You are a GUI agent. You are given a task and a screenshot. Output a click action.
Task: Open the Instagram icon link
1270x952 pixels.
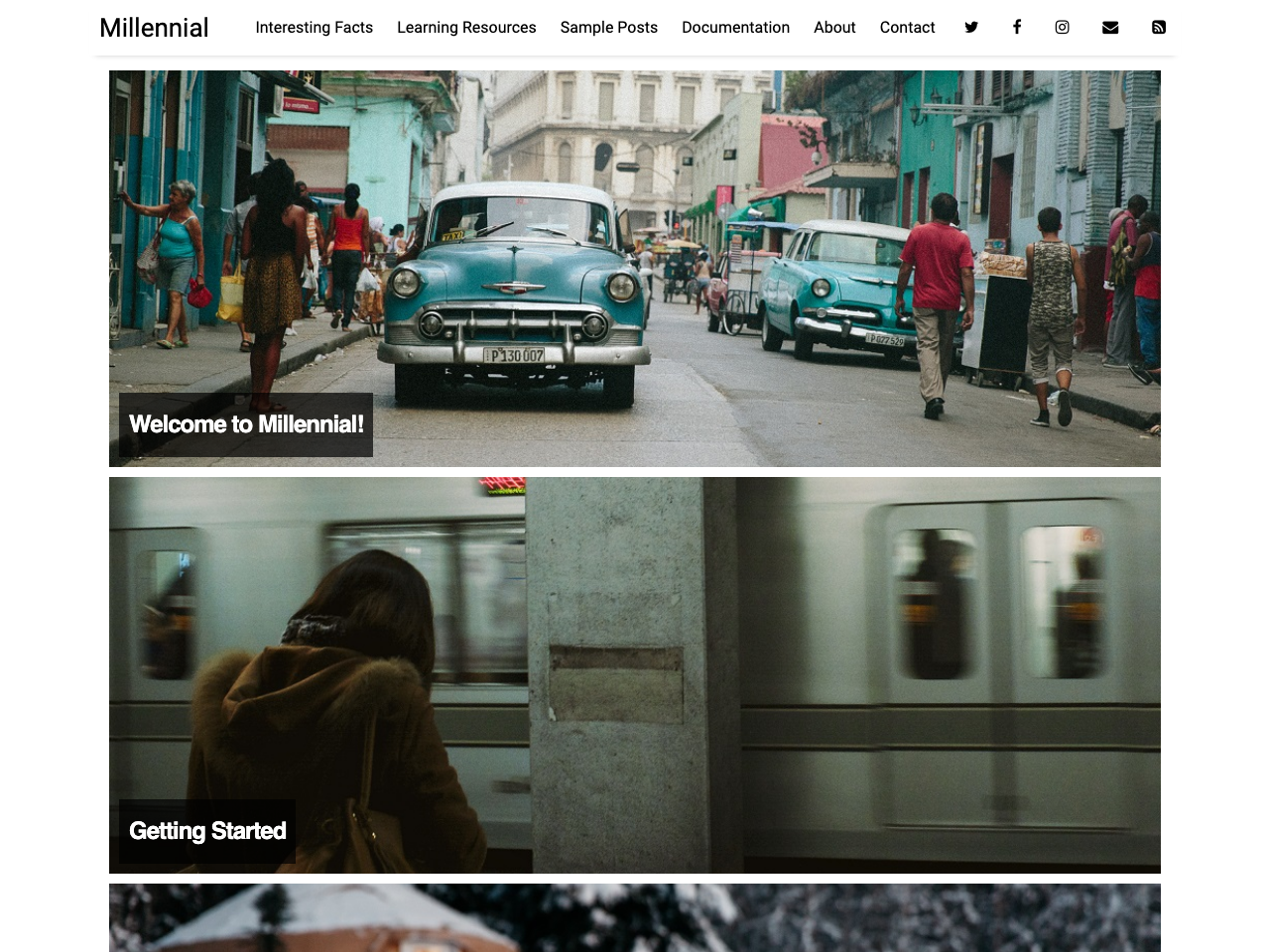click(x=1062, y=28)
